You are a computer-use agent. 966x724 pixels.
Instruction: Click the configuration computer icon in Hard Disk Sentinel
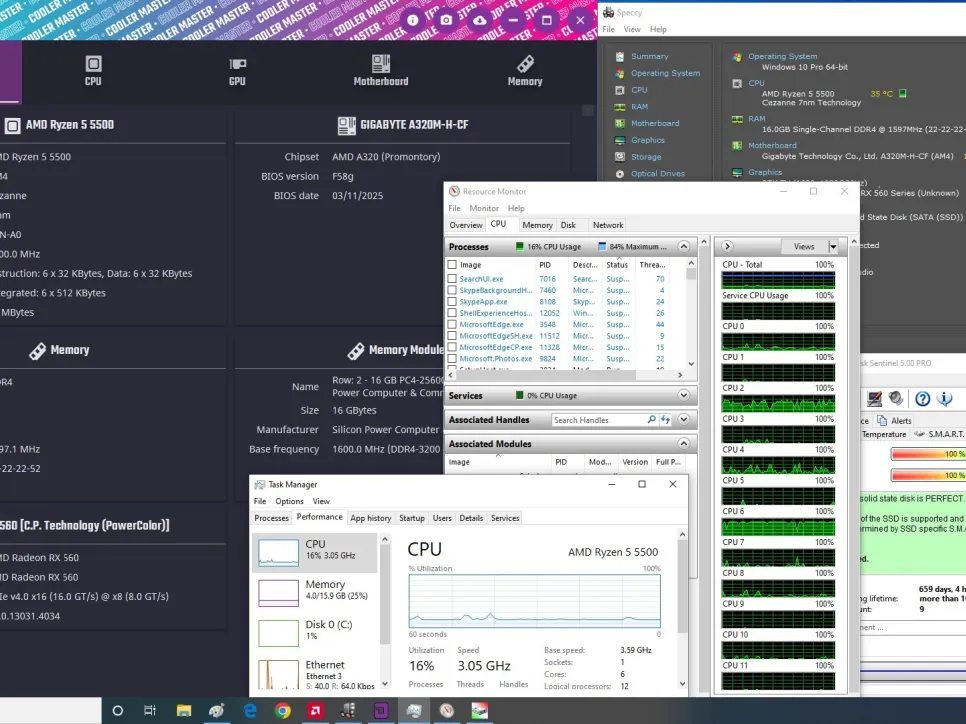[x=874, y=399]
